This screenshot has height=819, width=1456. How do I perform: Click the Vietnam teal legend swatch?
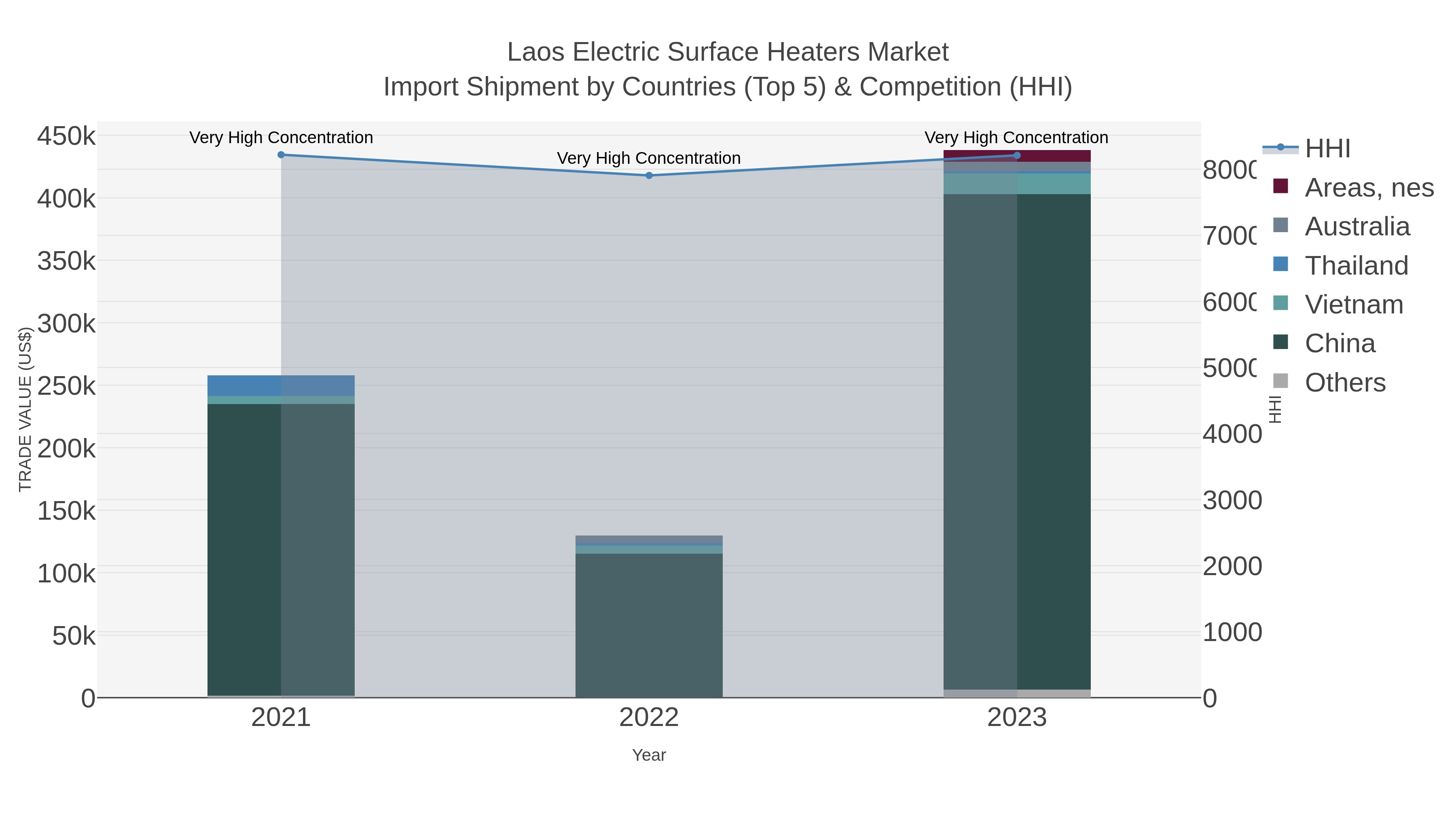1281,303
